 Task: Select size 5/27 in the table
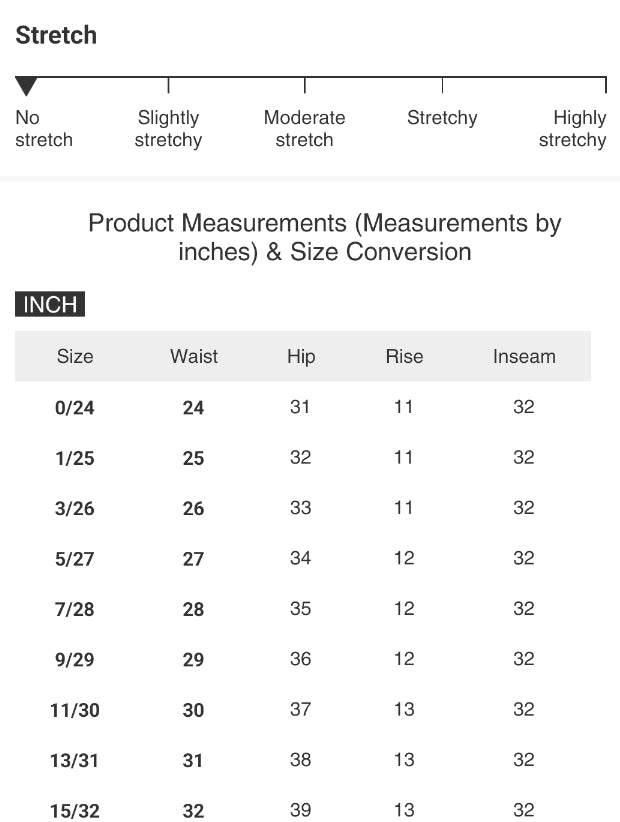[75, 560]
